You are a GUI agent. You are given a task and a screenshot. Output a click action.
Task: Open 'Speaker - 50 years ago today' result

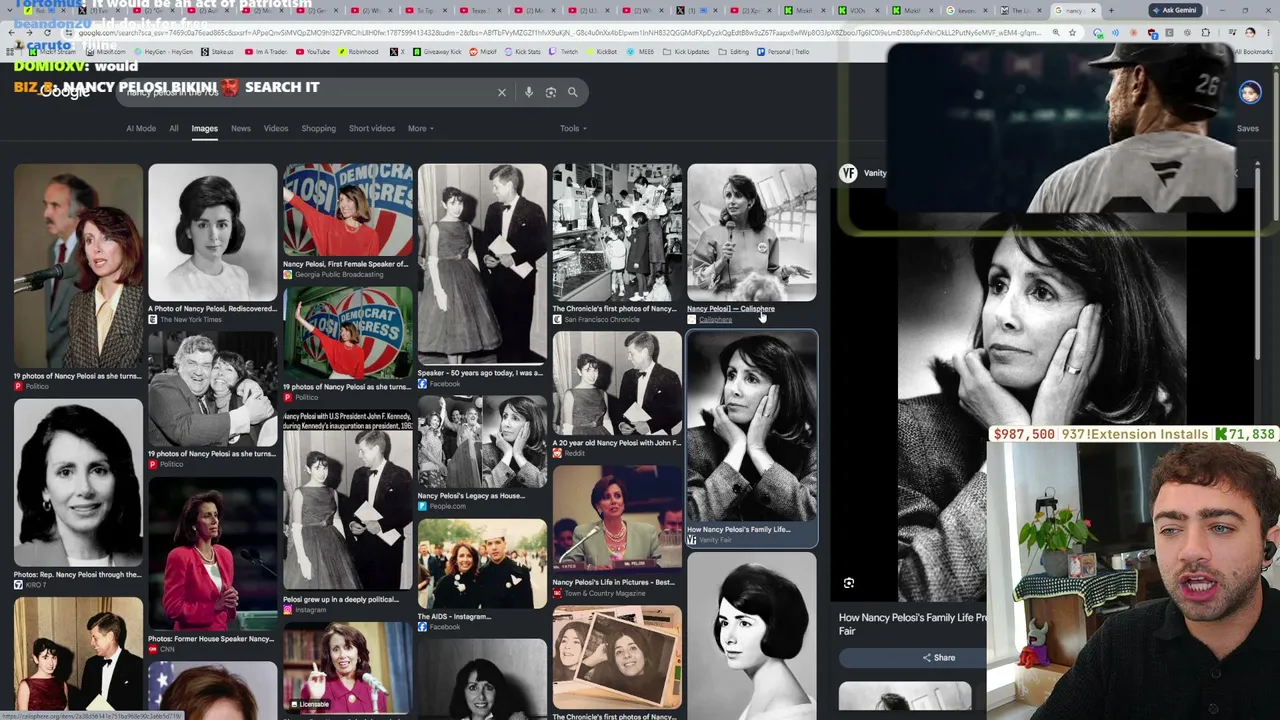pyautogui.click(x=480, y=373)
